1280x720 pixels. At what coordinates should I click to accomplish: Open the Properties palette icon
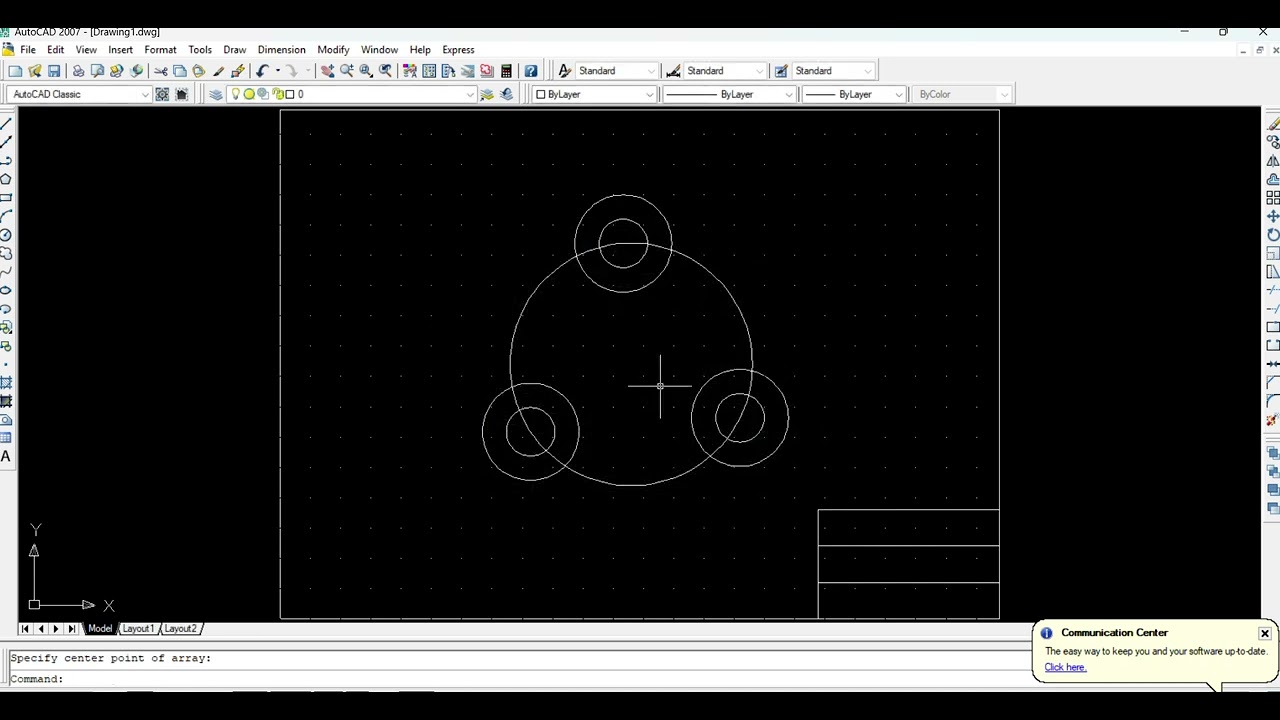pyautogui.click(x=410, y=71)
